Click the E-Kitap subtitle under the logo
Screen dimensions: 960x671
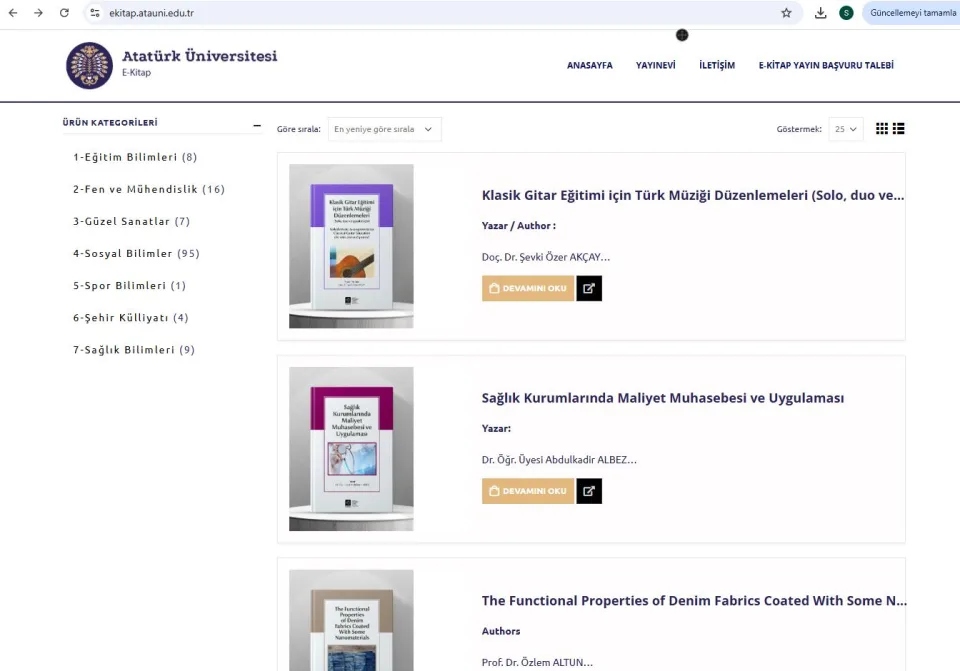pos(136,72)
